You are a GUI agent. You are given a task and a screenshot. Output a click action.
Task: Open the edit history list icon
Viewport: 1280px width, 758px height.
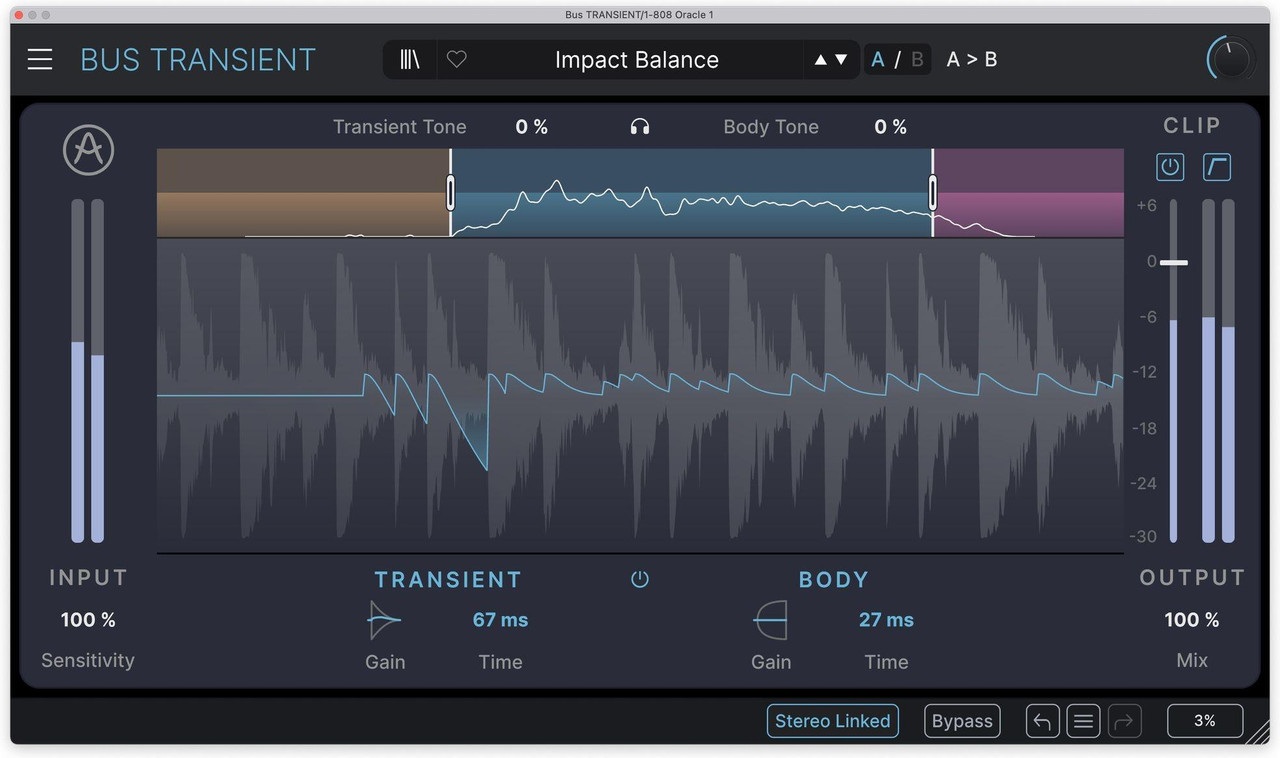pos(1083,721)
